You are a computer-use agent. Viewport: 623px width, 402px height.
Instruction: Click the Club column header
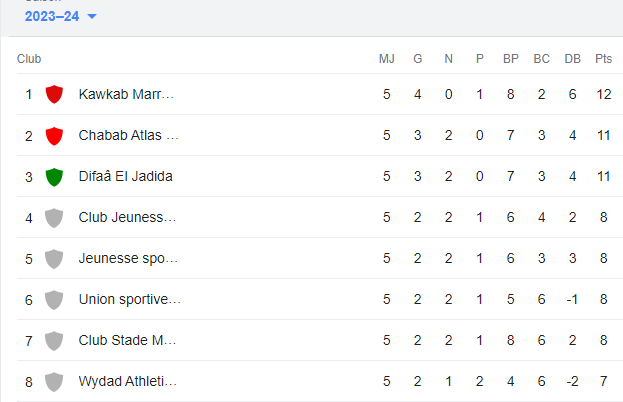pyautogui.click(x=29, y=59)
